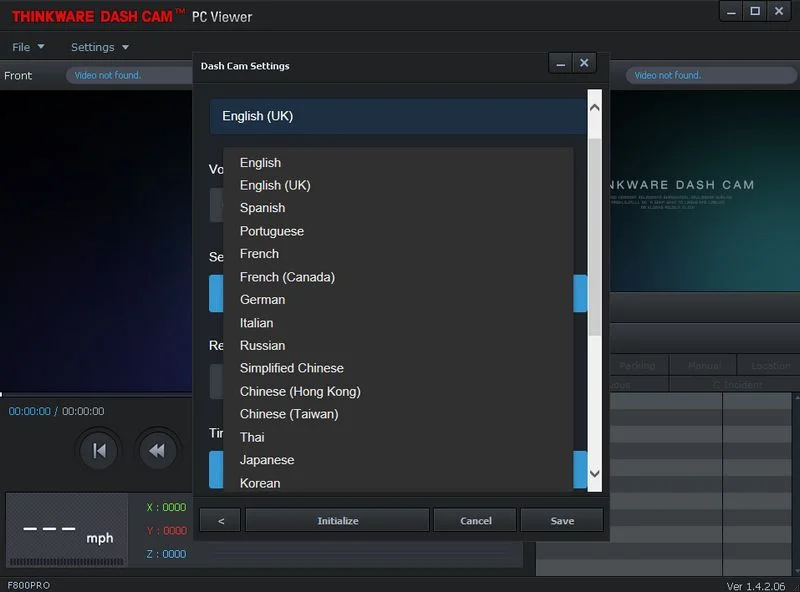Close the Dash Cam Settings dialog

pos(584,63)
